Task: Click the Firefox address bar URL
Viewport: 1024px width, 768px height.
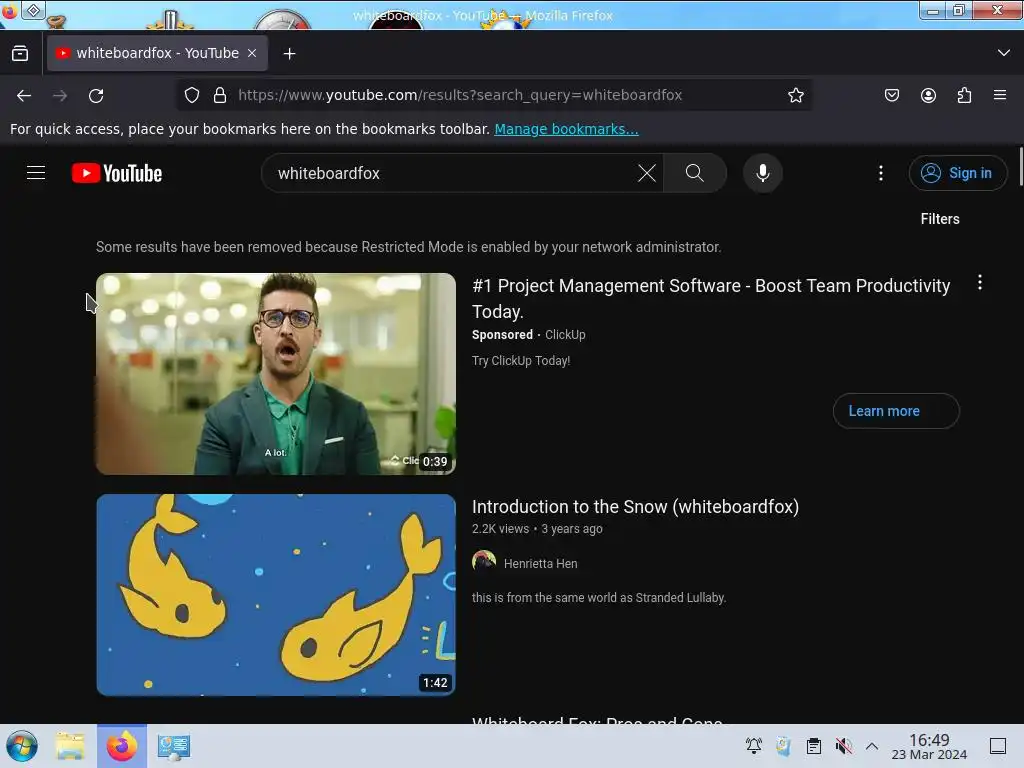Action: point(460,95)
